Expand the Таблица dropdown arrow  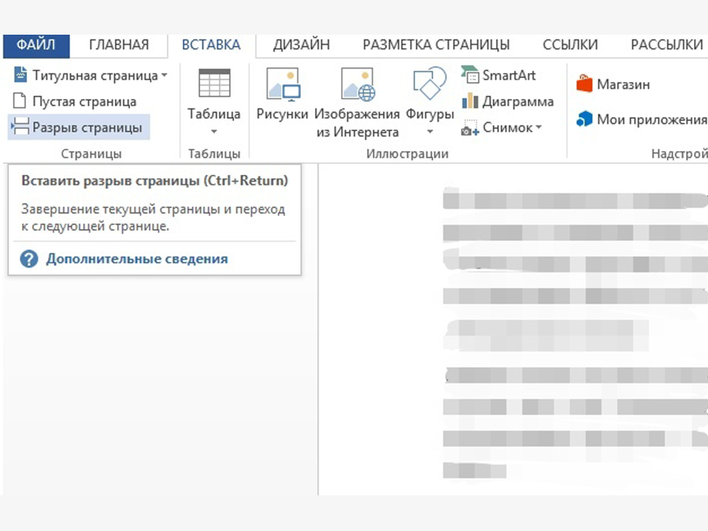(x=214, y=132)
